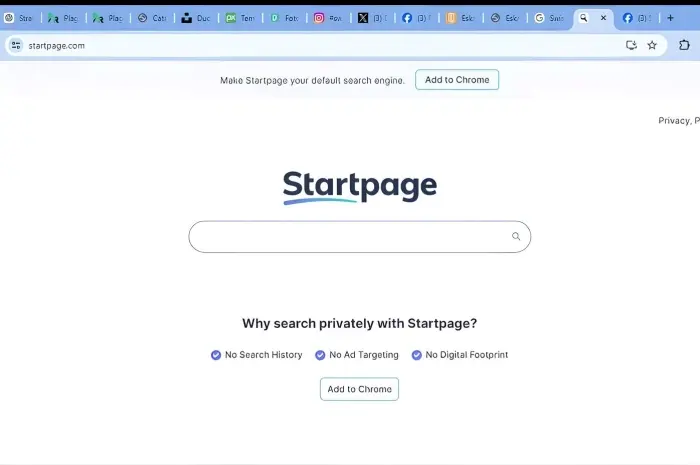This screenshot has width=700, height=465.
Task: Click the 'No Digital Footprint' label
Action: click(467, 355)
